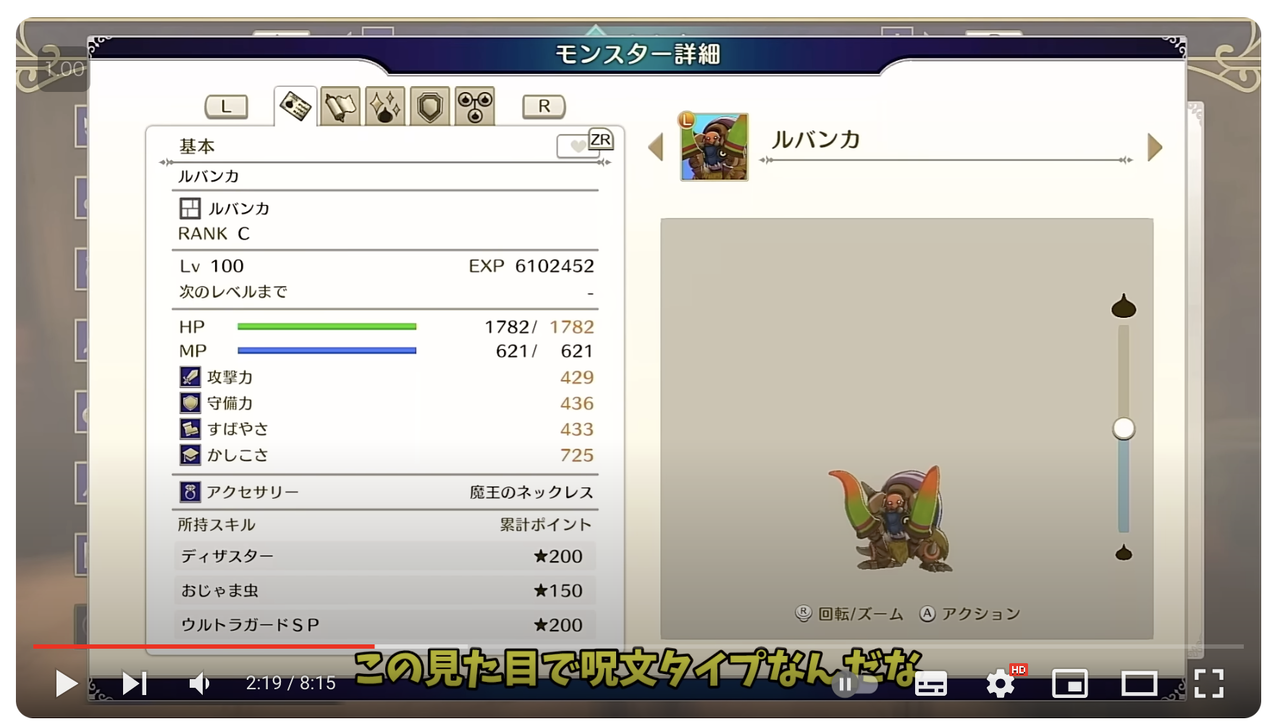Click the small slime zoom icon
Image resolution: width=1280 pixels, height=724 pixels.
point(1124,552)
